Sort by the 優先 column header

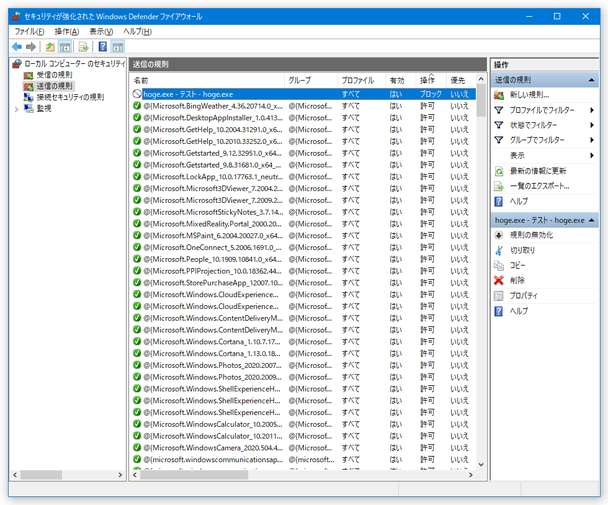pyautogui.click(x=461, y=80)
